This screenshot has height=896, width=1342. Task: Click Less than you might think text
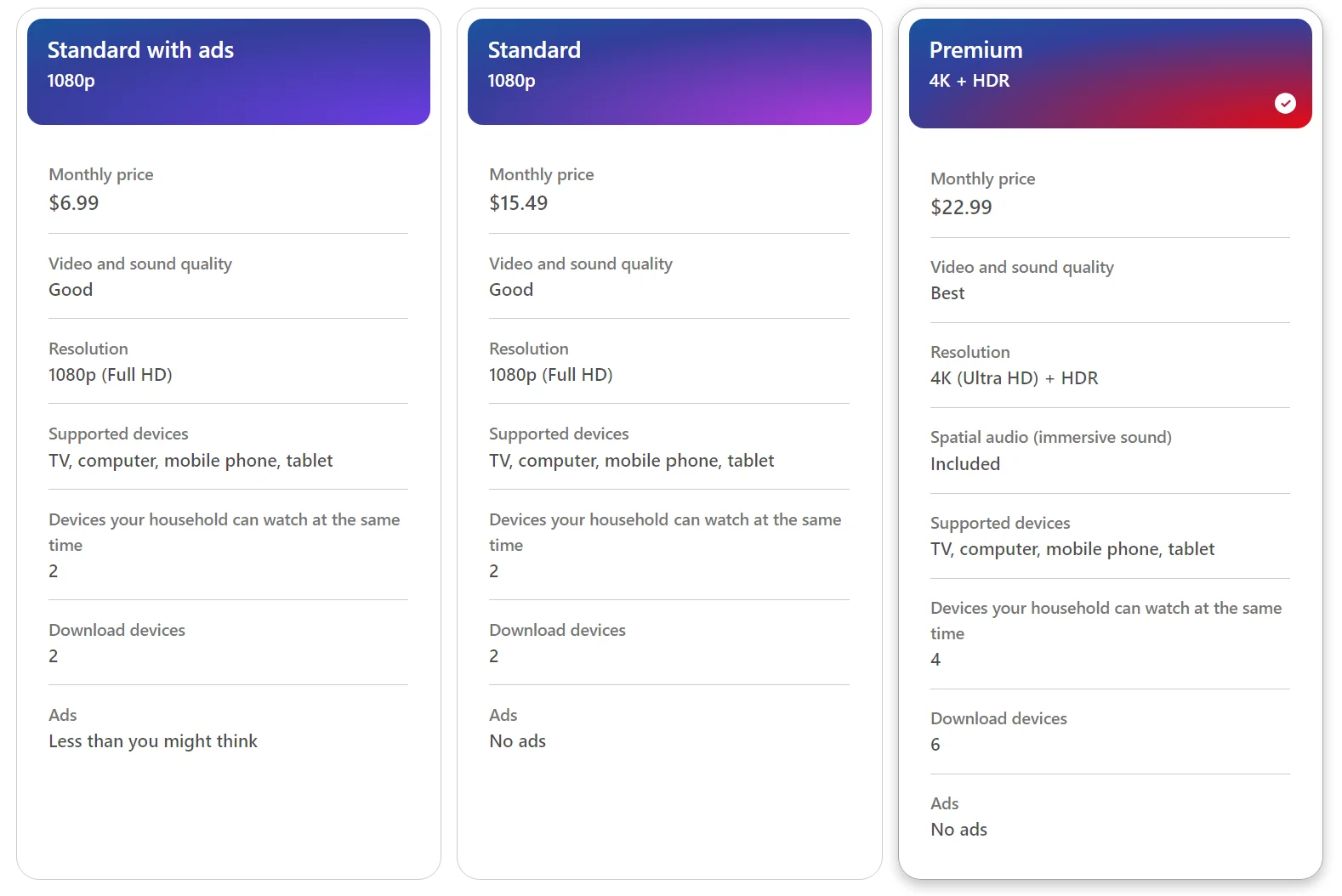tap(153, 740)
